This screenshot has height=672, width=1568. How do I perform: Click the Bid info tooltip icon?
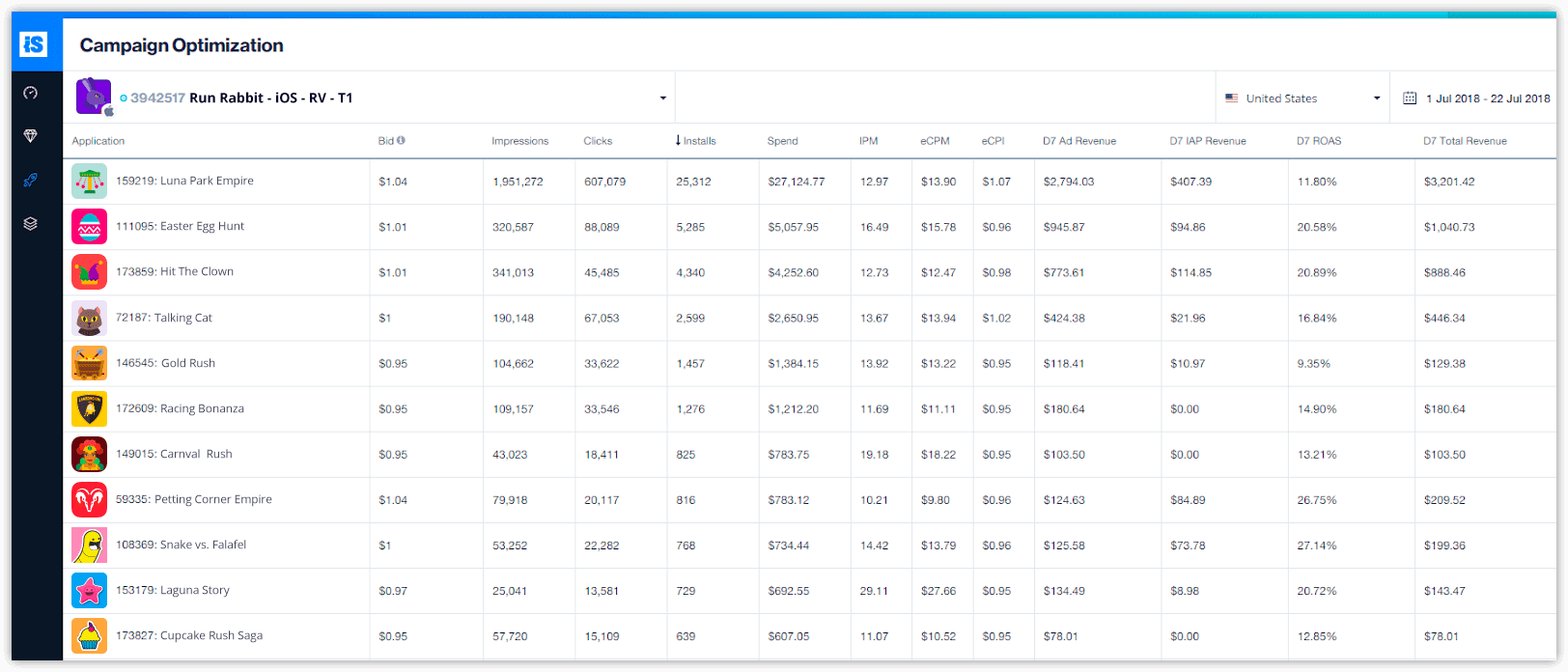pos(401,140)
